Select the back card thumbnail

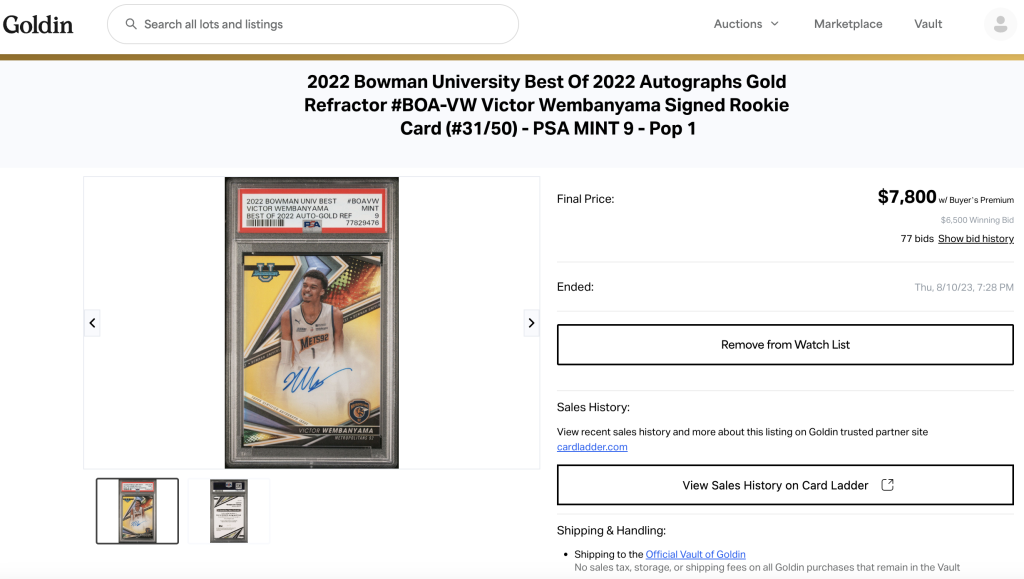click(x=229, y=511)
